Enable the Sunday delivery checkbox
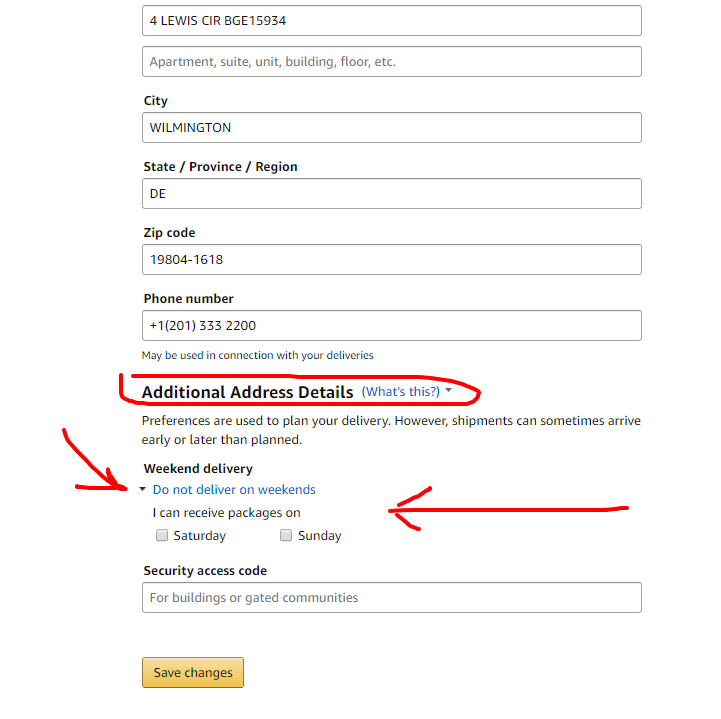721x719 pixels. [x=286, y=536]
